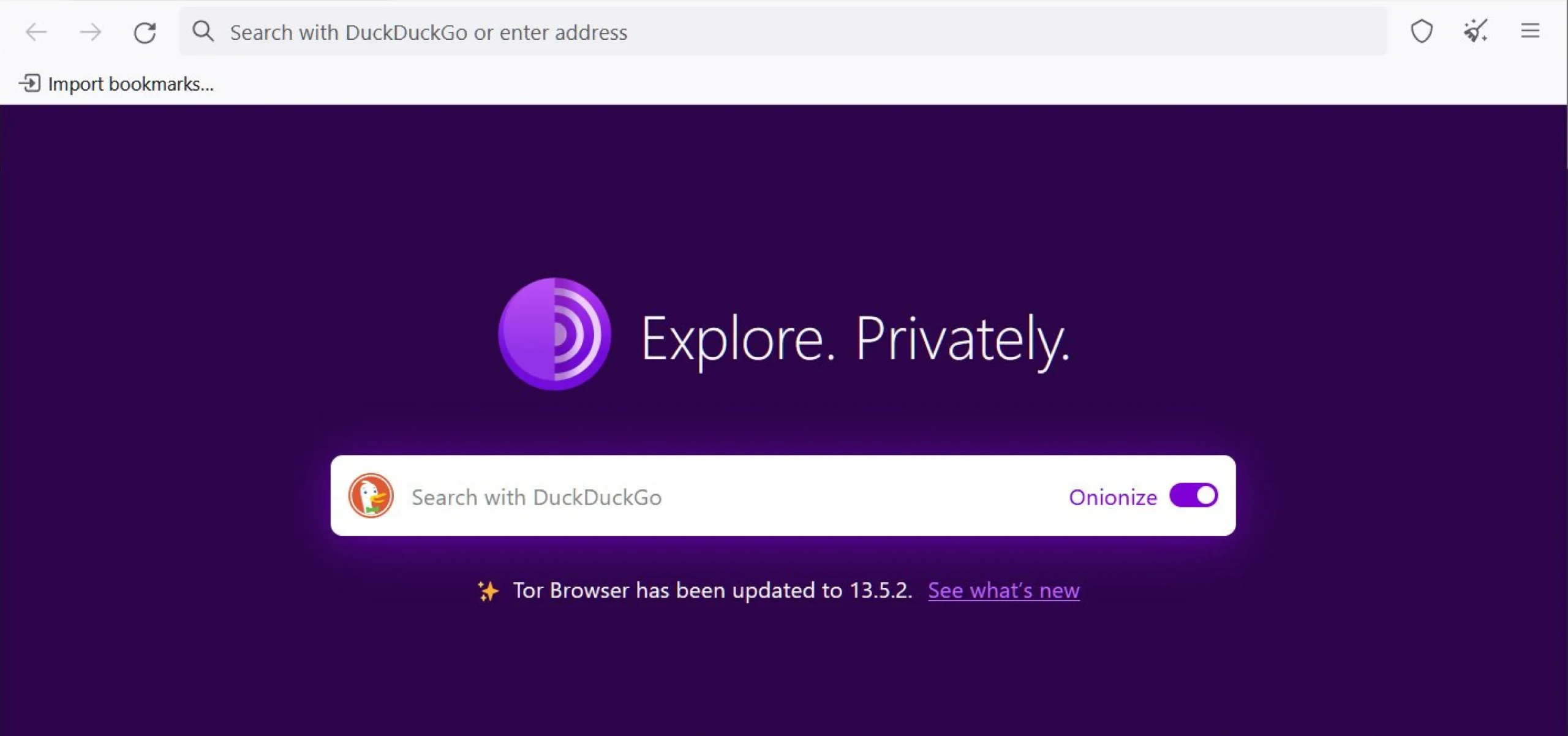Click the forward navigation arrow
This screenshot has height=736, width=1568.
89,32
